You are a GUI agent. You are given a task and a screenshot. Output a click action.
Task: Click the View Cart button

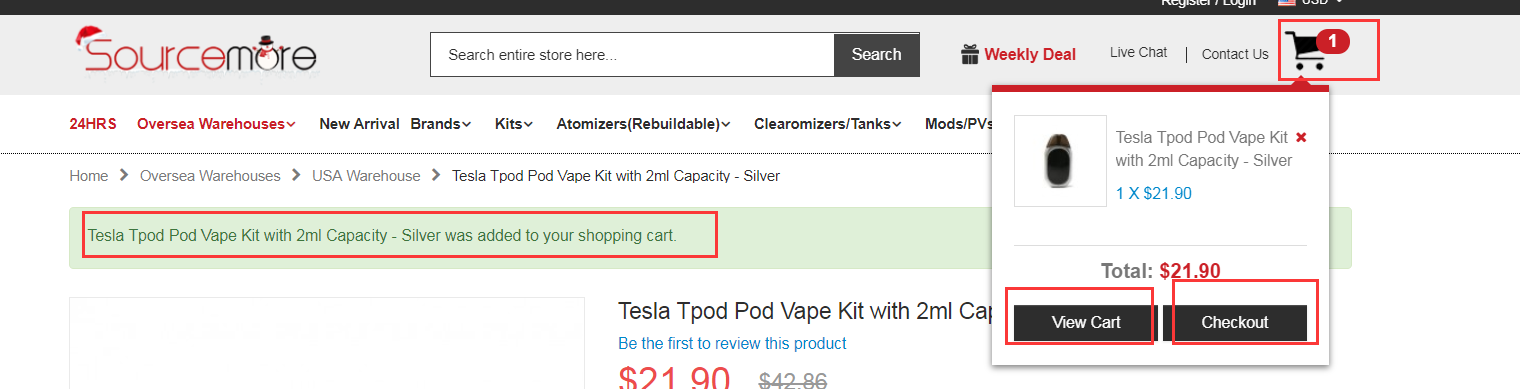coord(1086,322)
